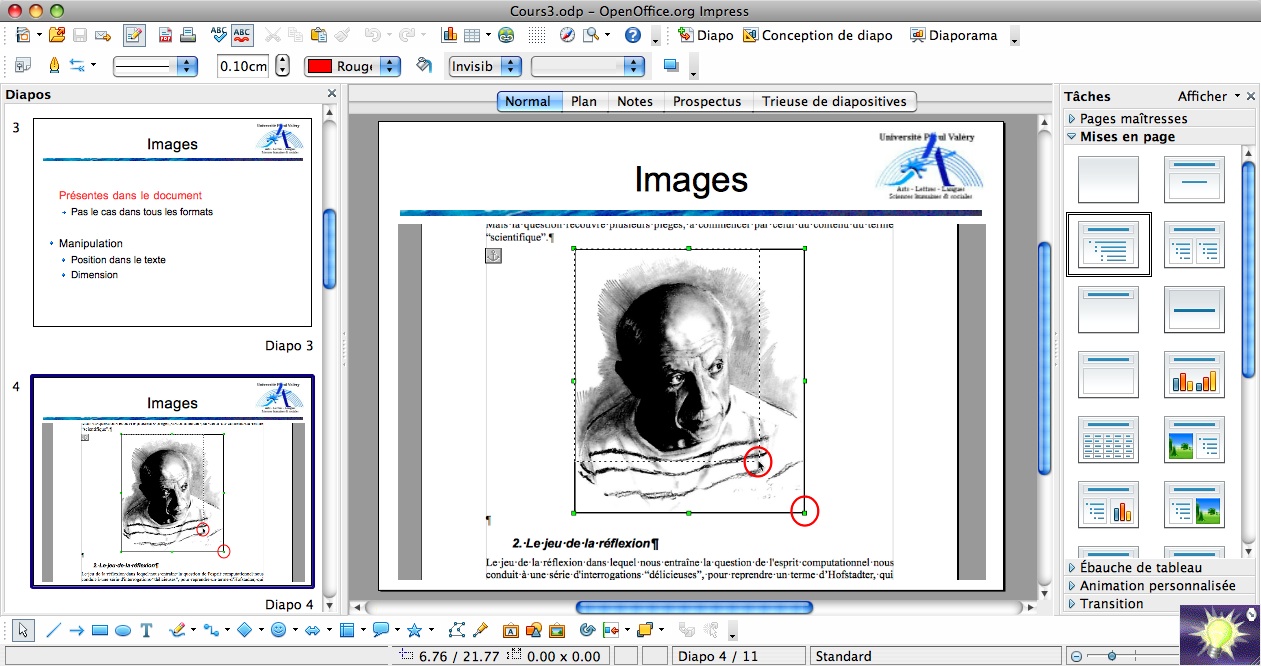Click the slide vertical scrollbar
1261x666 pixels.
click(x=1046, y=358)
